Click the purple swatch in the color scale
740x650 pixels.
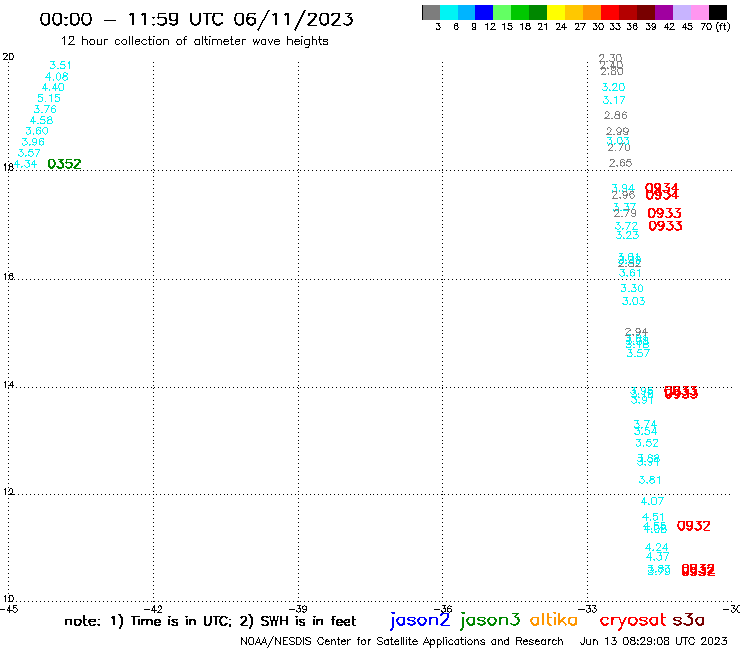[x=664, y=12]
